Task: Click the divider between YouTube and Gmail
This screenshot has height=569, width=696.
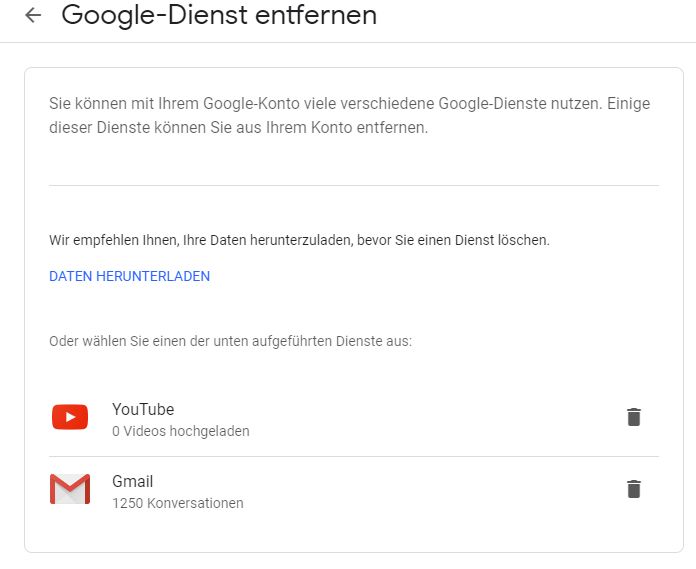Action: tap(354, 456)
